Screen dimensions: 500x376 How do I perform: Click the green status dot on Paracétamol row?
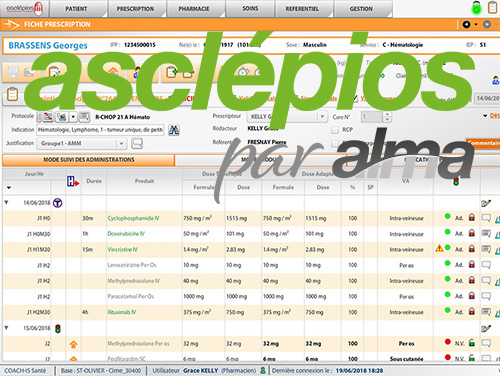[x=448, y=295]
